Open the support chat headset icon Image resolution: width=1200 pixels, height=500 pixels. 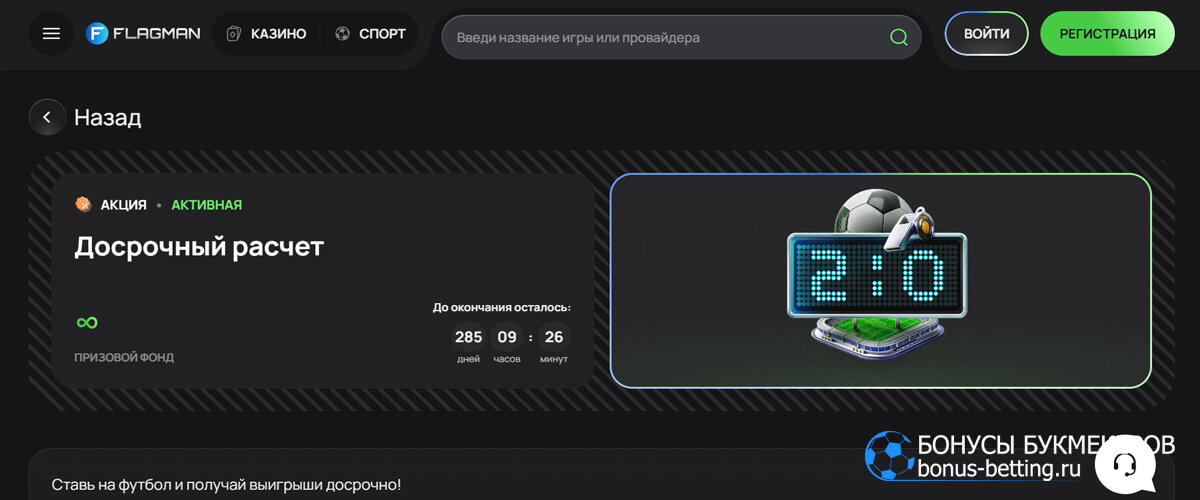(1124, 465)
